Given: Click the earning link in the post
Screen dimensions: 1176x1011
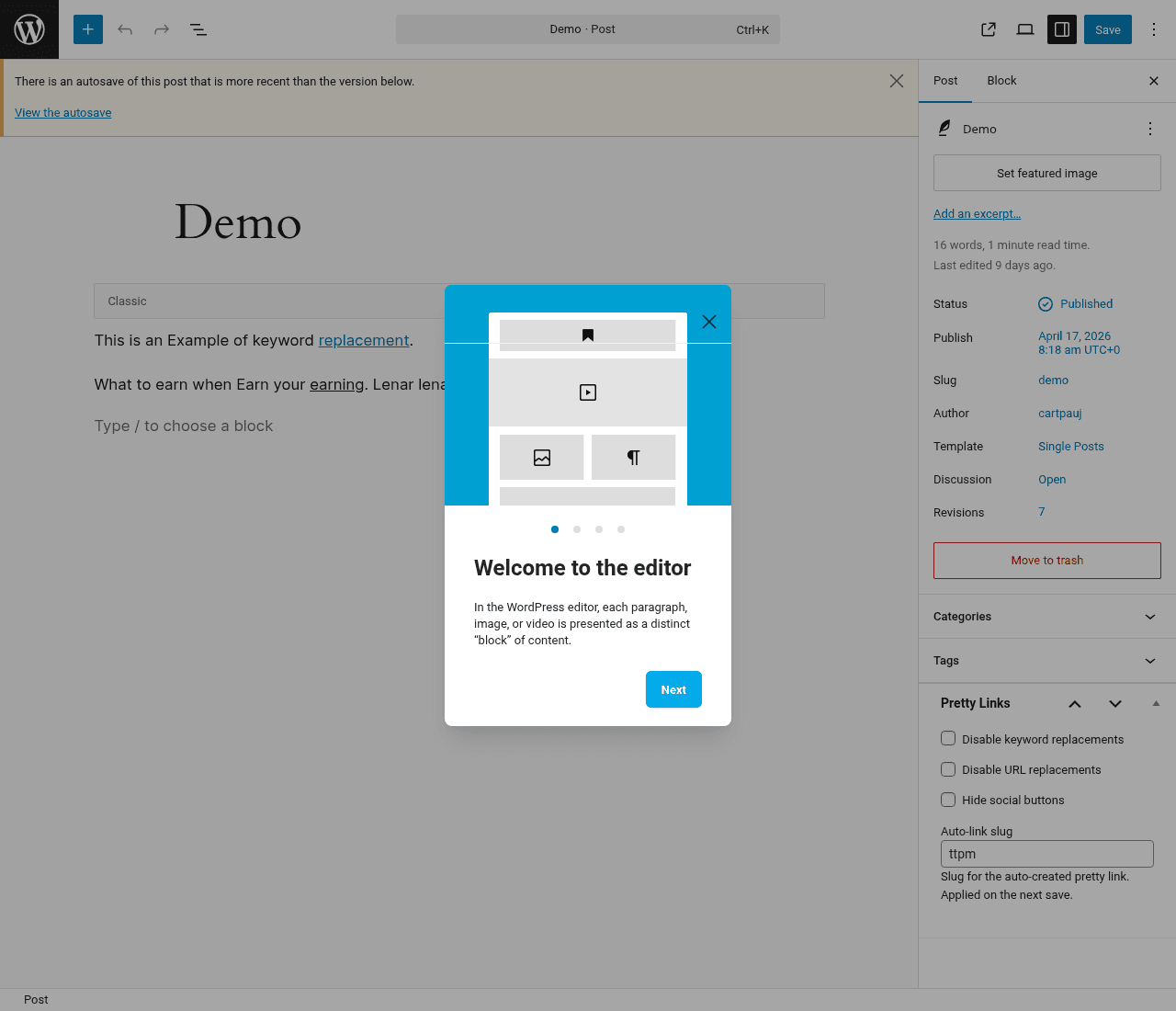Looking at the screenshot, I should tap(337, 384).
